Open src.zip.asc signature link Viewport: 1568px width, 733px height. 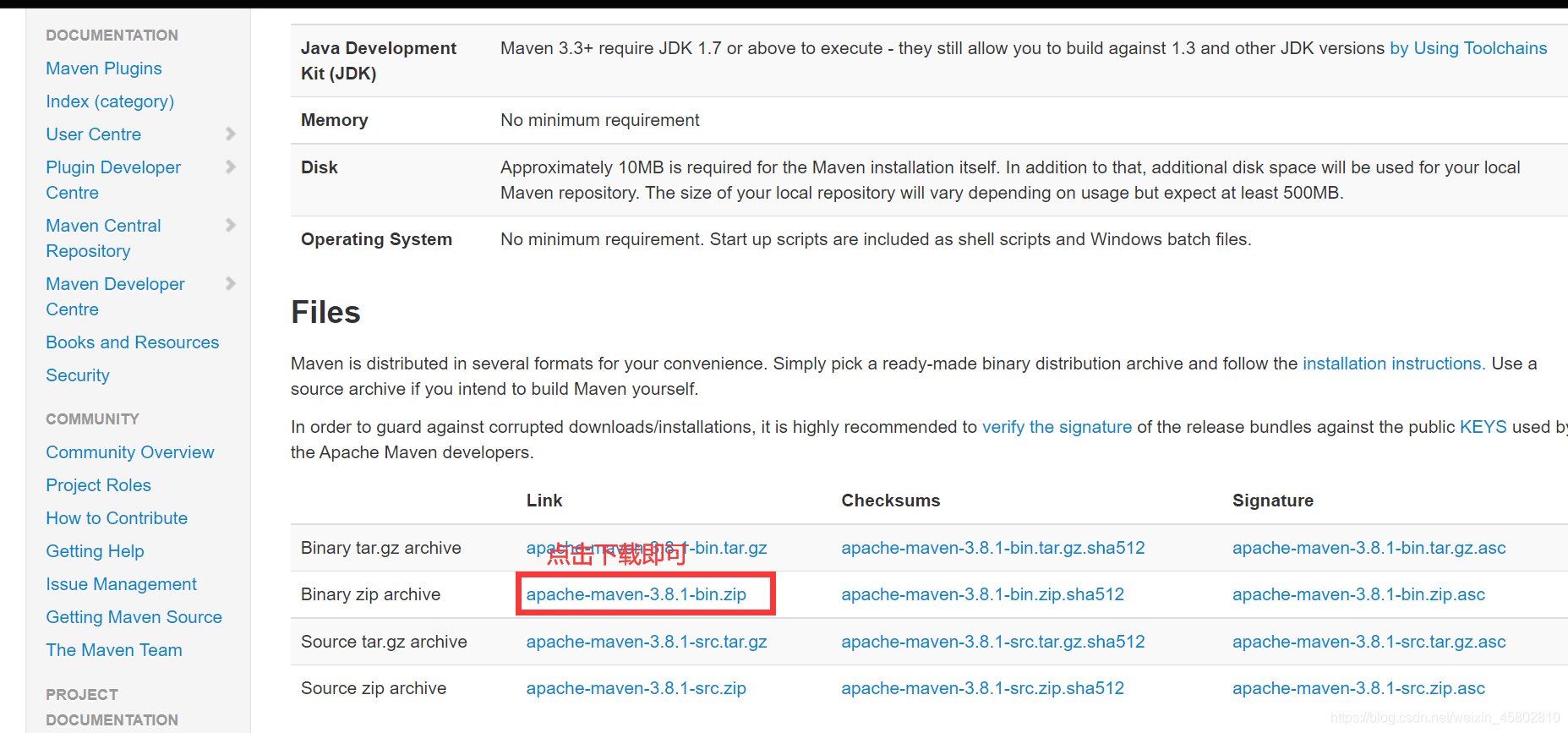point(1358,688)
